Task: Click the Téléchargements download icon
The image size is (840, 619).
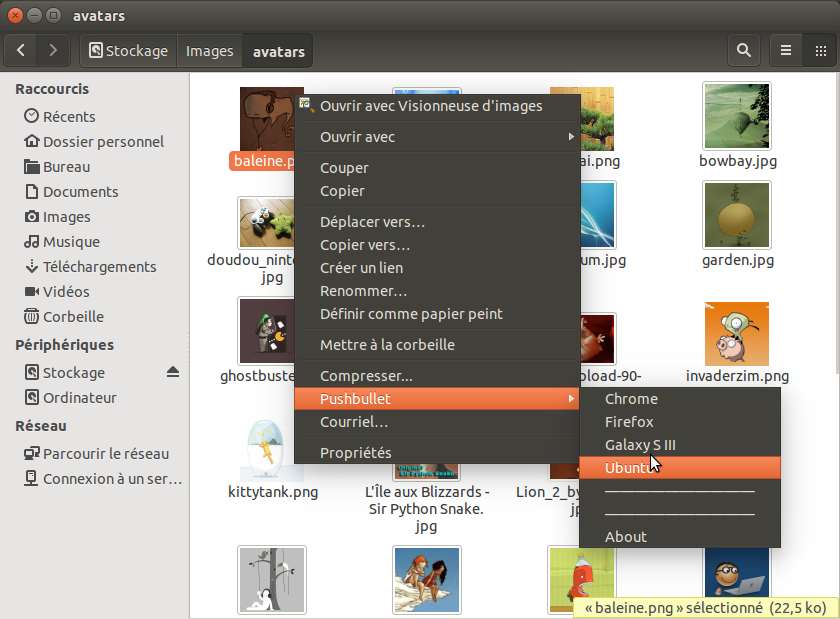Action: tap(32, 266)
